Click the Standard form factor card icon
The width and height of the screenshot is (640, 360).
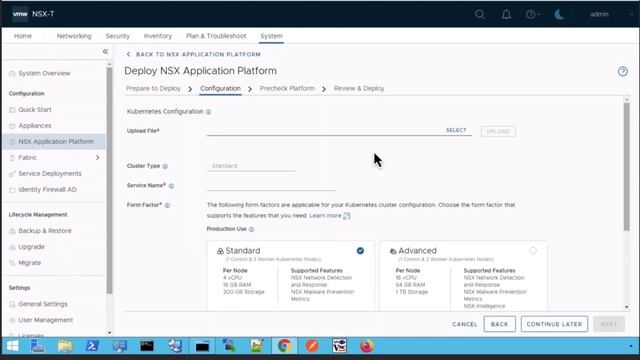(220, 251)
